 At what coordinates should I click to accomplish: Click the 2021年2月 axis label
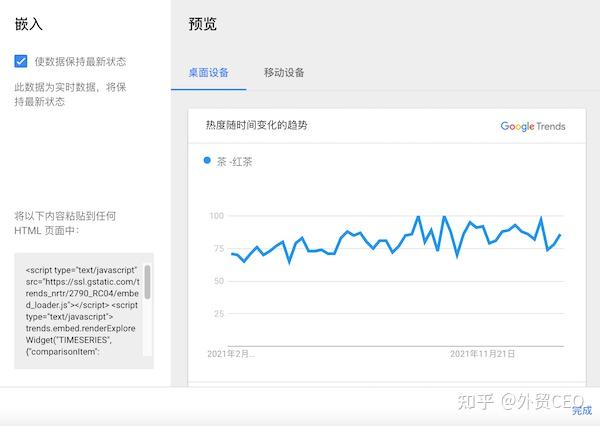pos(231,354)
